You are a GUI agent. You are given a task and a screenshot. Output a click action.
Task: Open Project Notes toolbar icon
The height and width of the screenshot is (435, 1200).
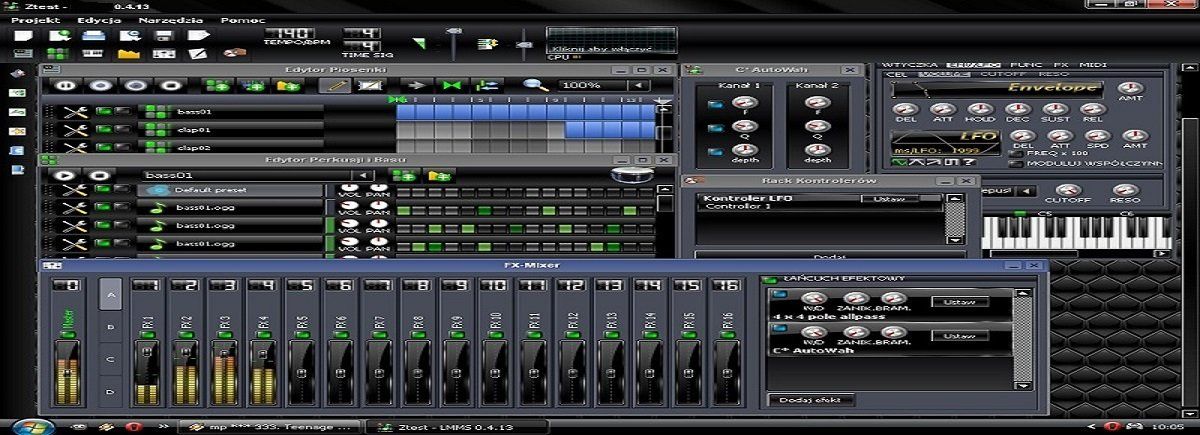(197, 53)
